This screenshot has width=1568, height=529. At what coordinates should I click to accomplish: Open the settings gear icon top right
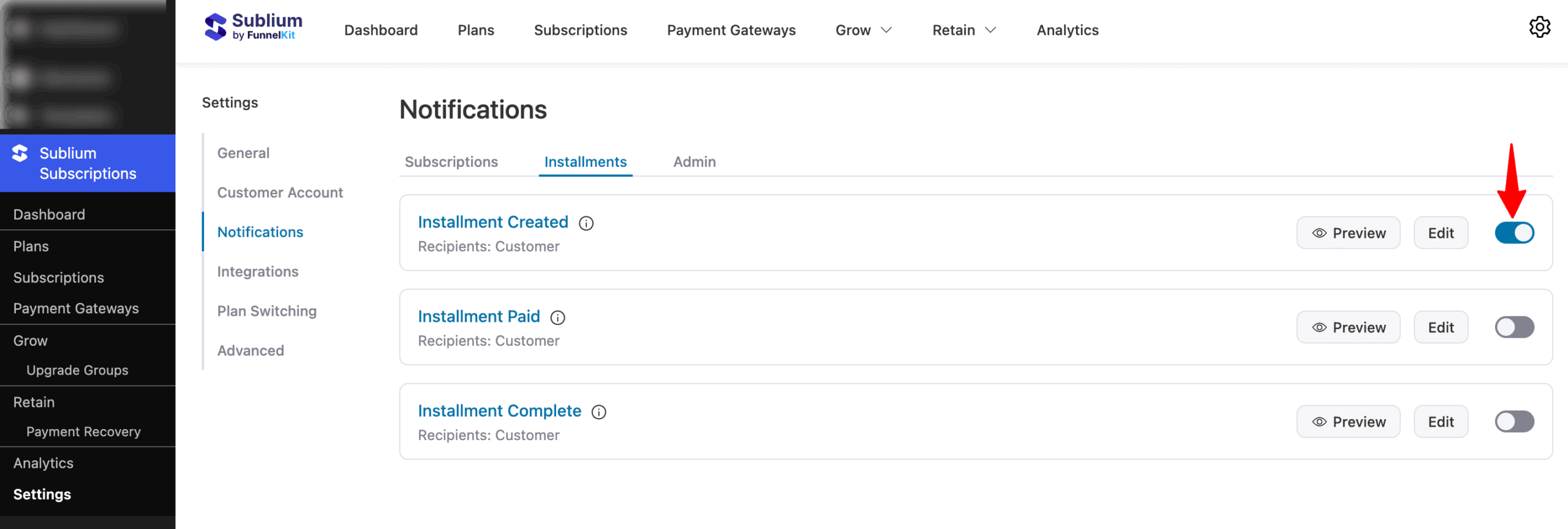click(x=1540, y=27)
